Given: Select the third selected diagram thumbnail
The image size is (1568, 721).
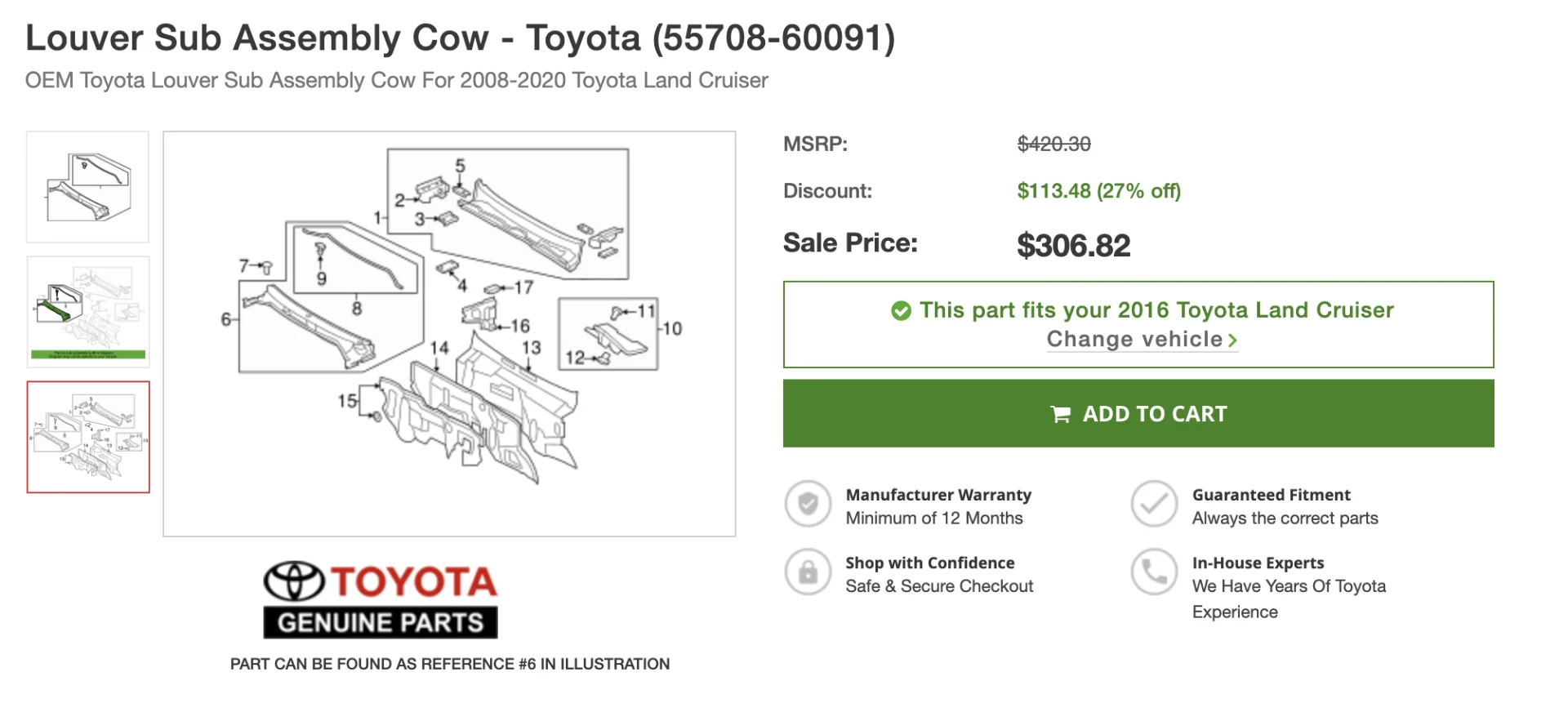Looking at the screenshot, I should click(x=87, y=437).
